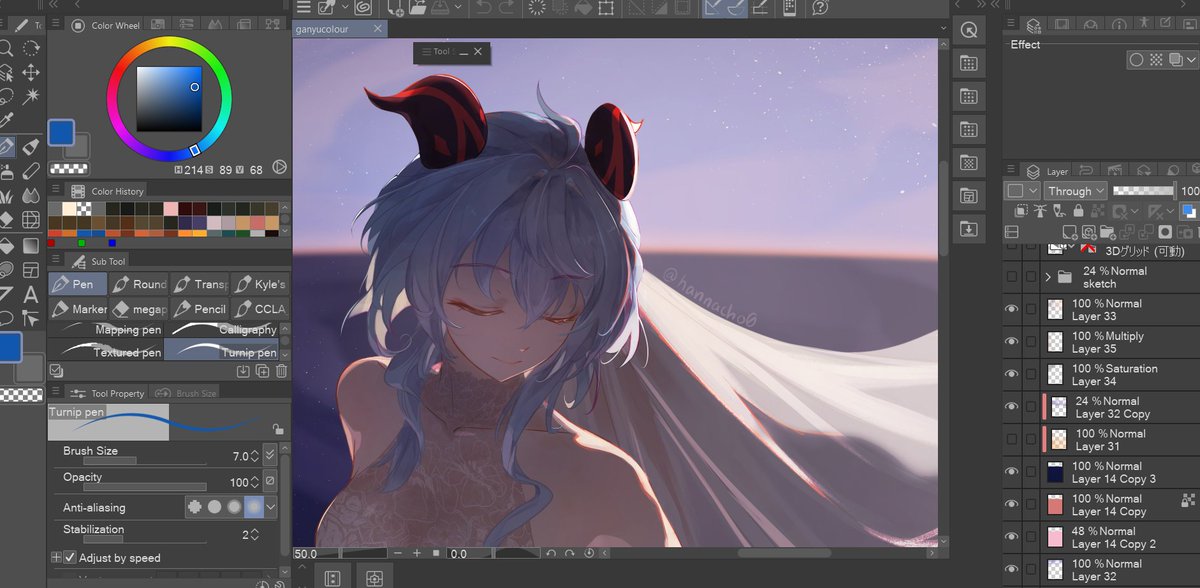This screenshot has height=588, width=1200.
Task: Open CLIP STUDIO spiral icon
Action: [364, 8]
